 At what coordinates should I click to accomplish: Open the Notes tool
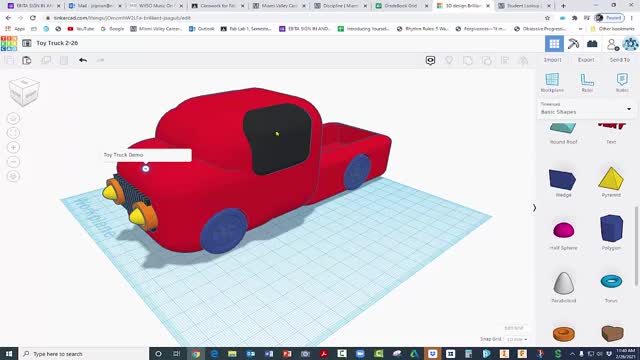coord(622,82)
